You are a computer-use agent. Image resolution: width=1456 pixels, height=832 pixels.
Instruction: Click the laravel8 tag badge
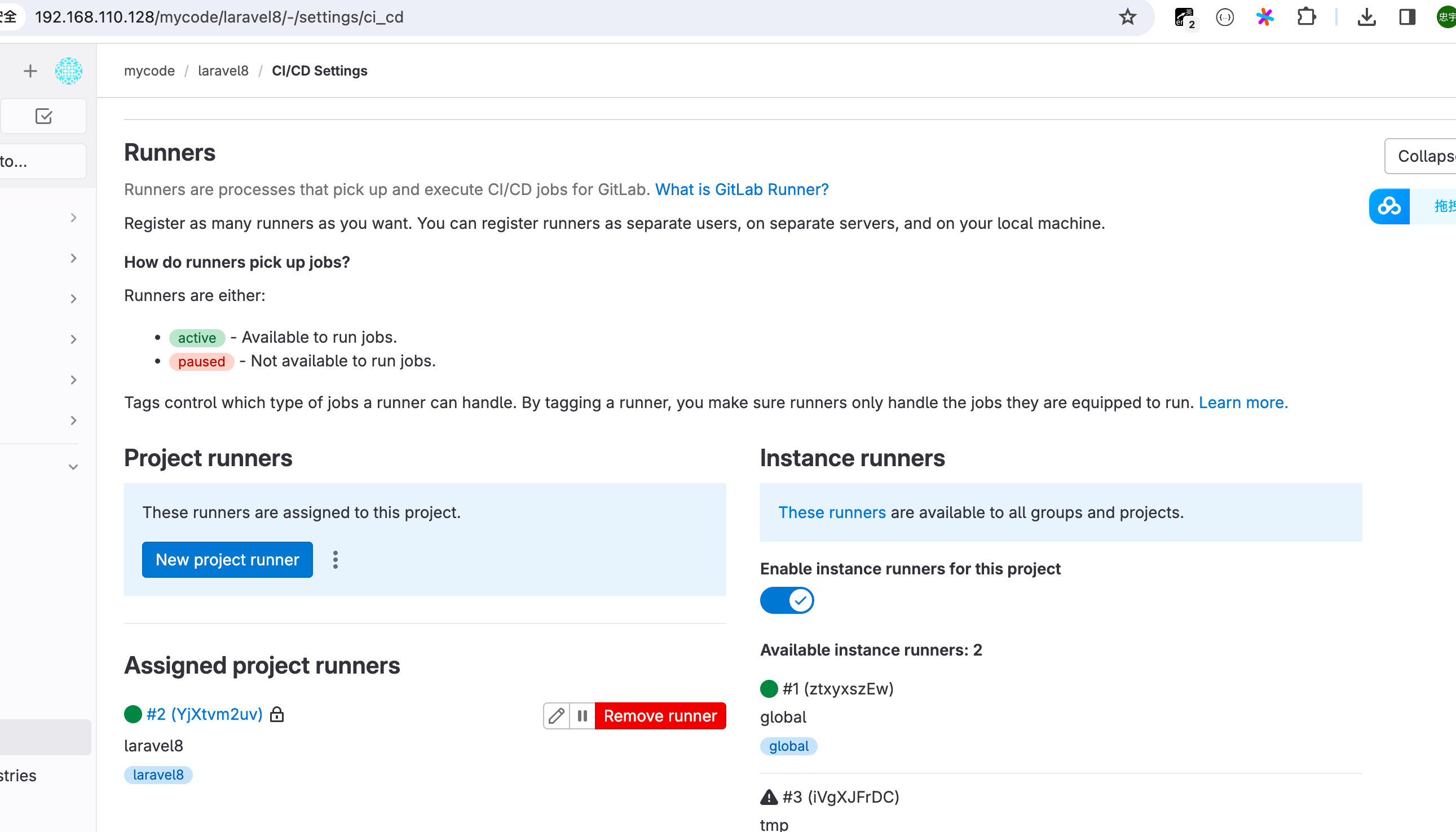pyautogui.click(x=158, y=775)
